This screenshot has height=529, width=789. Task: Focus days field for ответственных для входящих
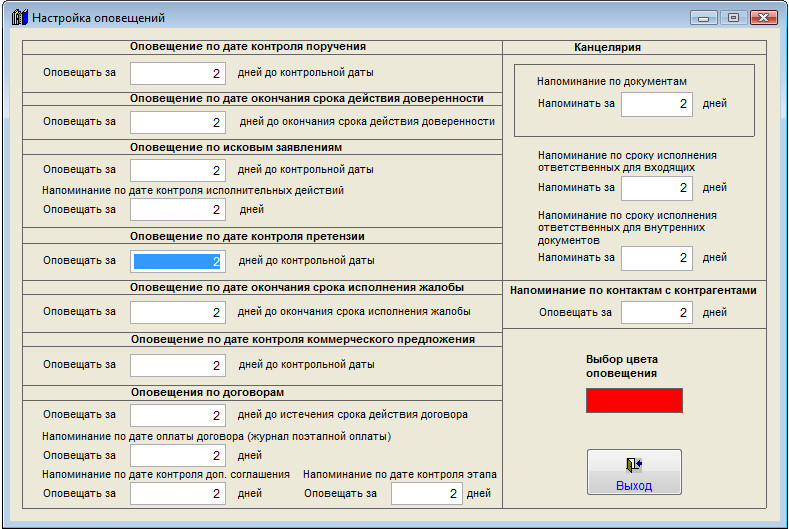[x=657, y=188]
